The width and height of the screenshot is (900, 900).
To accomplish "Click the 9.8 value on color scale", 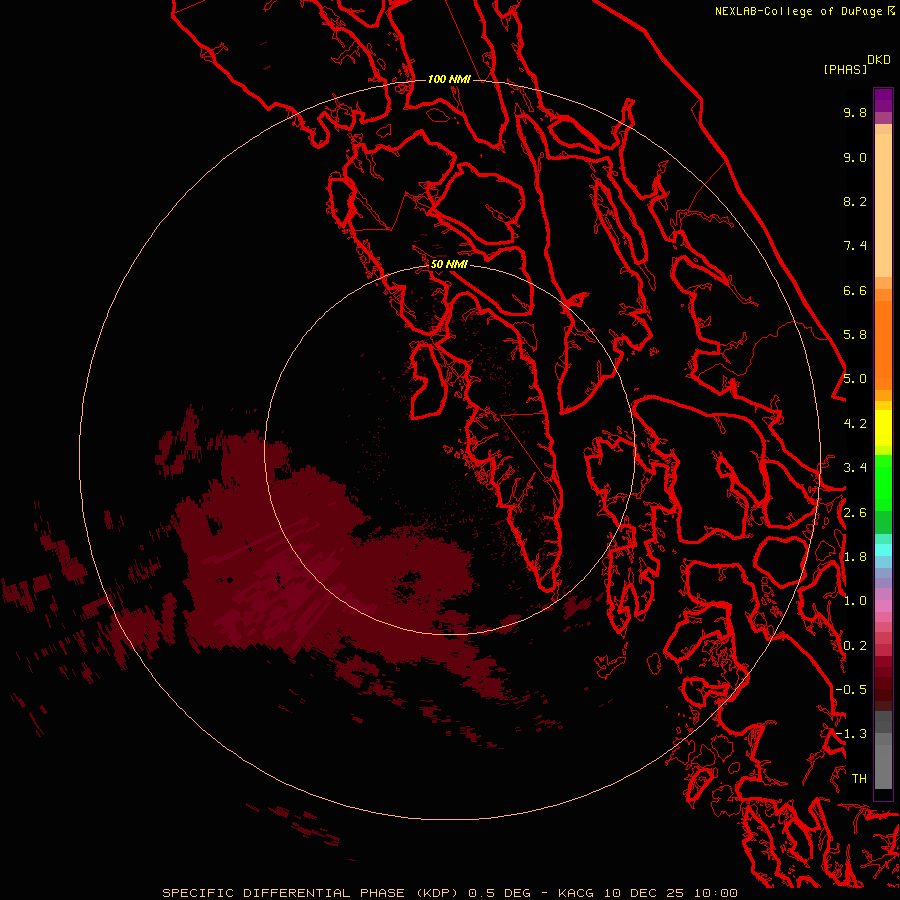I will (855, 112).
